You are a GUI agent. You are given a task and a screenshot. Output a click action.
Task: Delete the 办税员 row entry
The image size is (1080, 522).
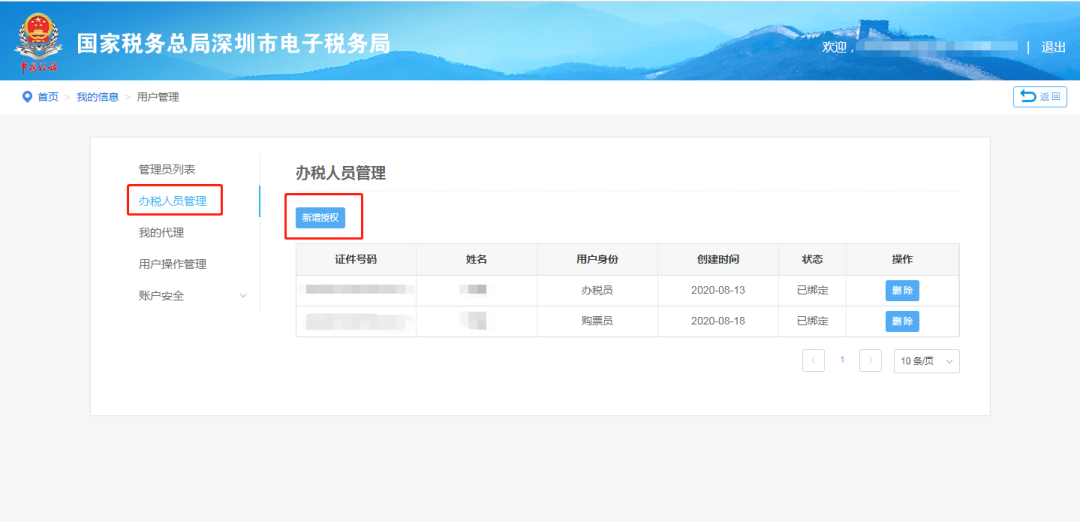[x=902, y=291]
